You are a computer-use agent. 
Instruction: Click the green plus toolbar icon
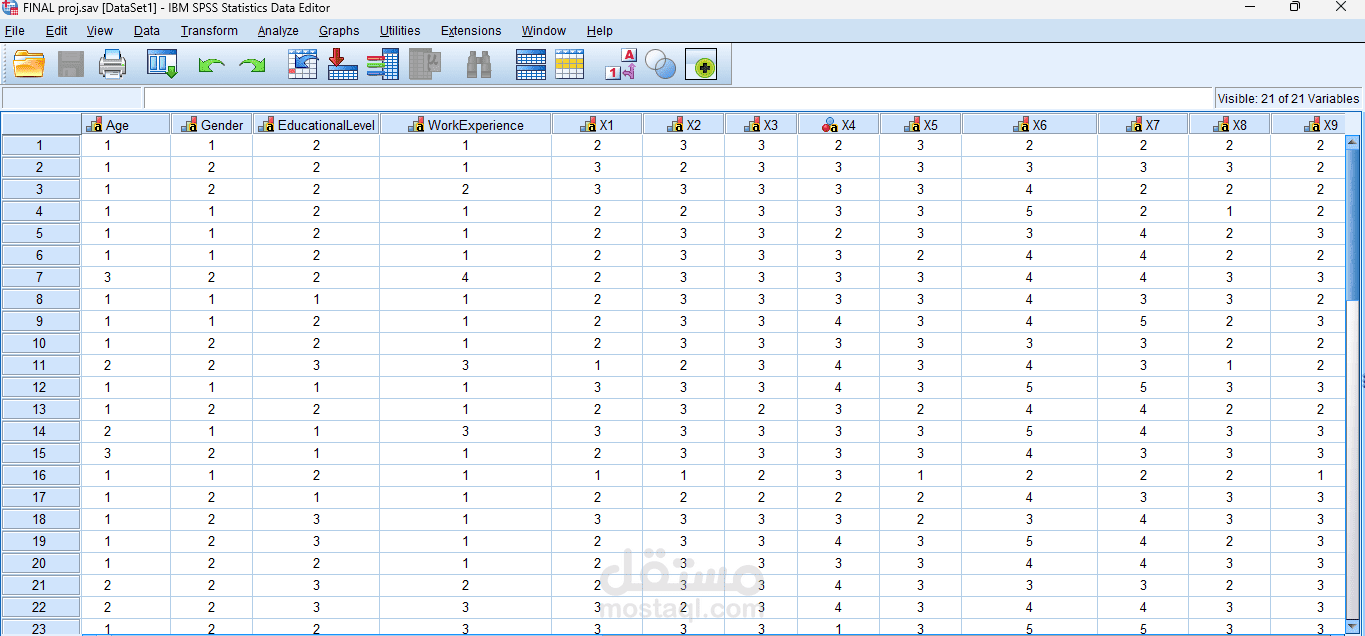click(x=701, y=66)
